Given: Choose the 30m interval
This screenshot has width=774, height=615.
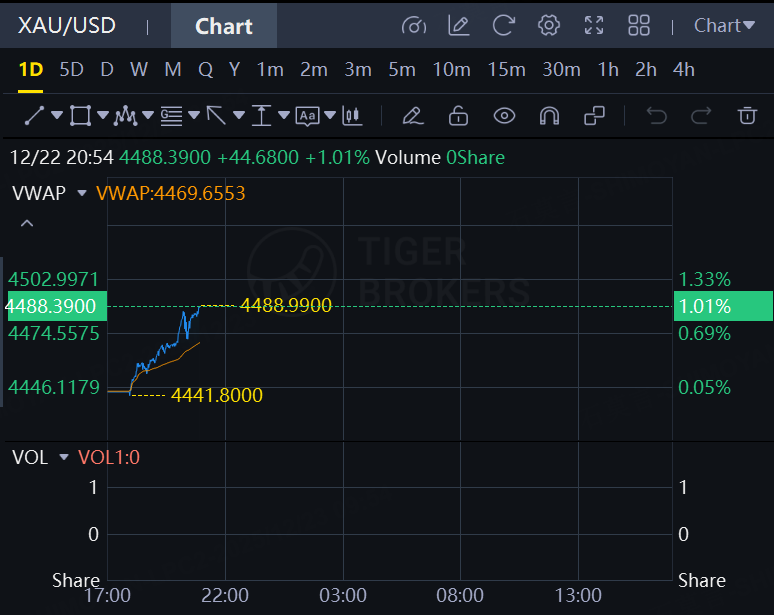Looking at the screenshot, I should [561, 70].
